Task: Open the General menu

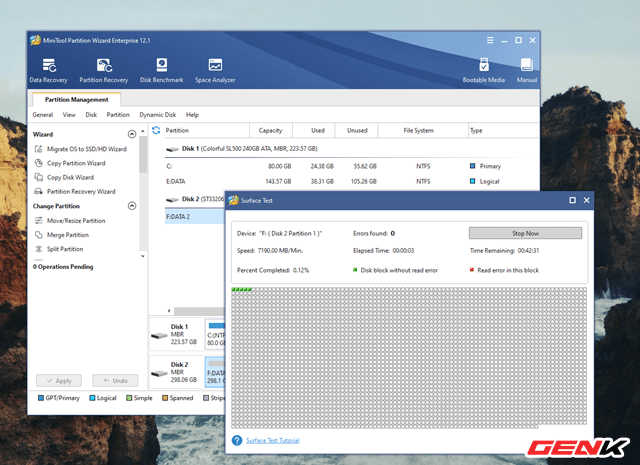Action: (x=43, y=115)
